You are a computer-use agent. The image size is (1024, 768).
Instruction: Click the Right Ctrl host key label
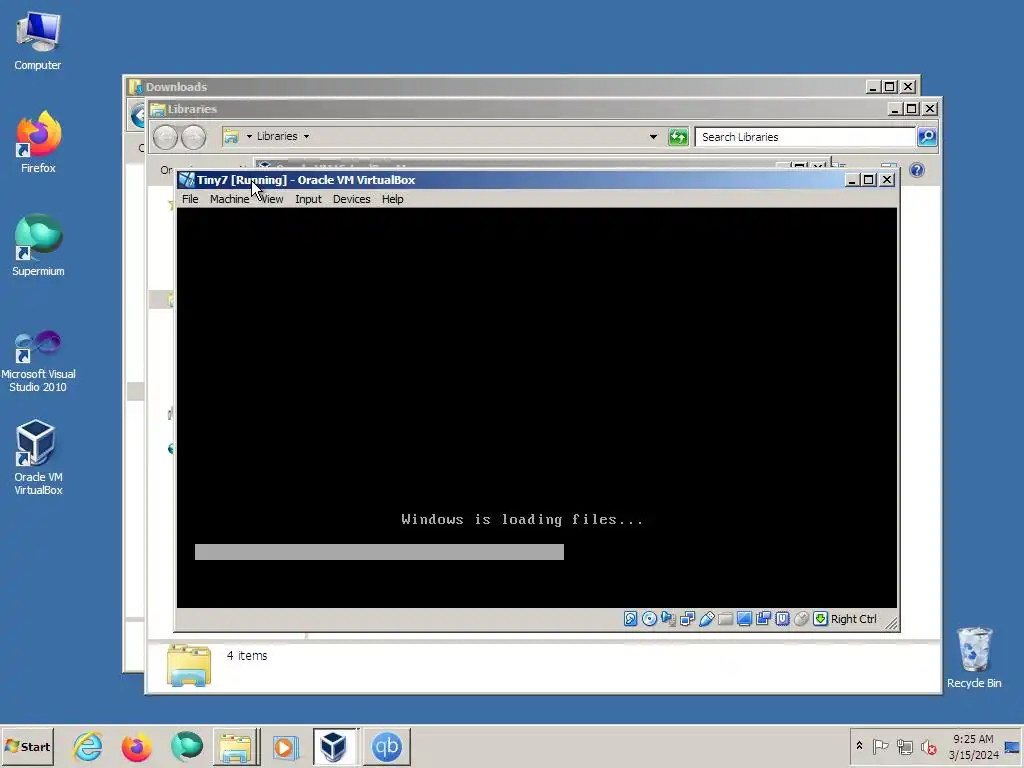[854, 618]
